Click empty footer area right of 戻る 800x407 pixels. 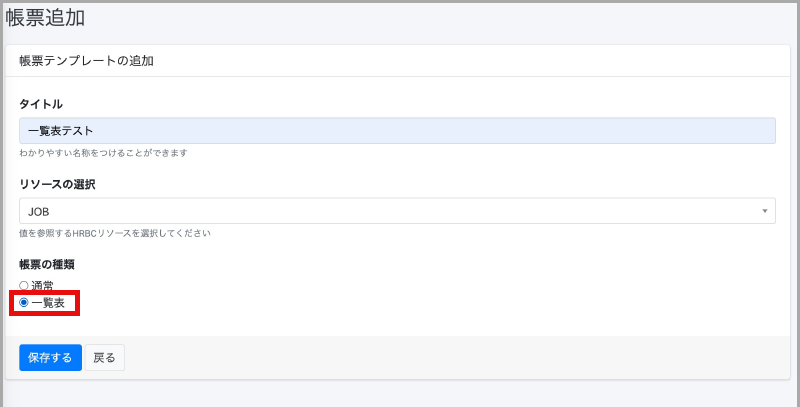click(450, 357)
